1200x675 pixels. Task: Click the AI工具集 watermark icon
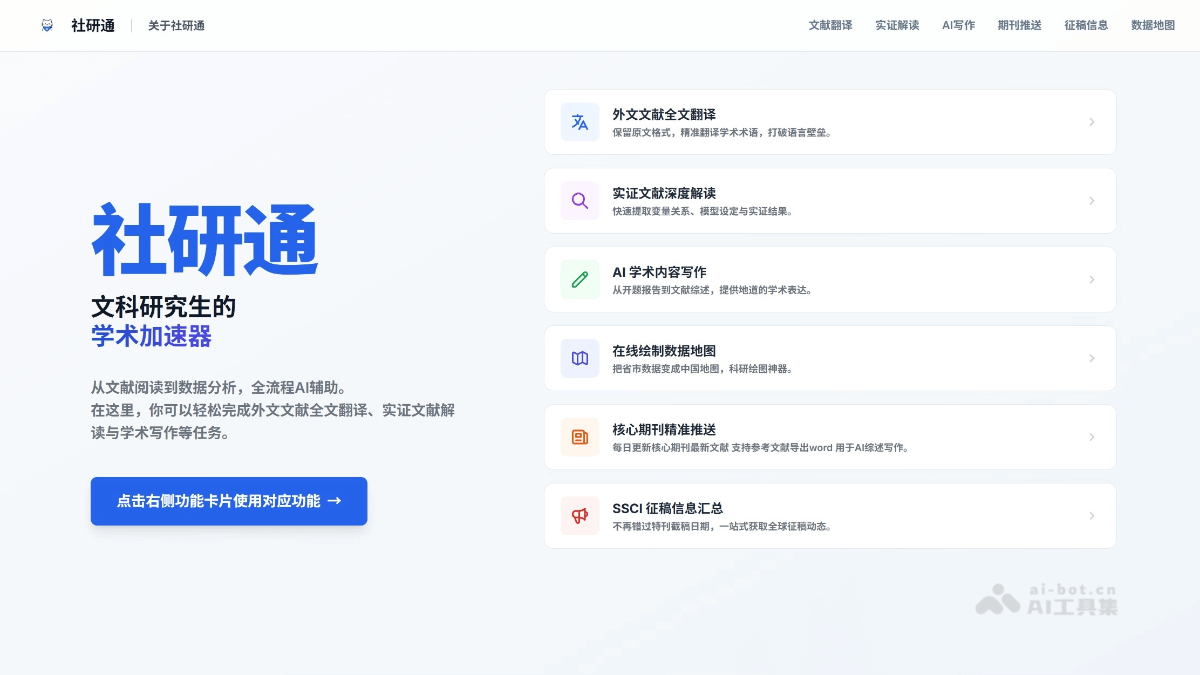(x=998, y=600)
